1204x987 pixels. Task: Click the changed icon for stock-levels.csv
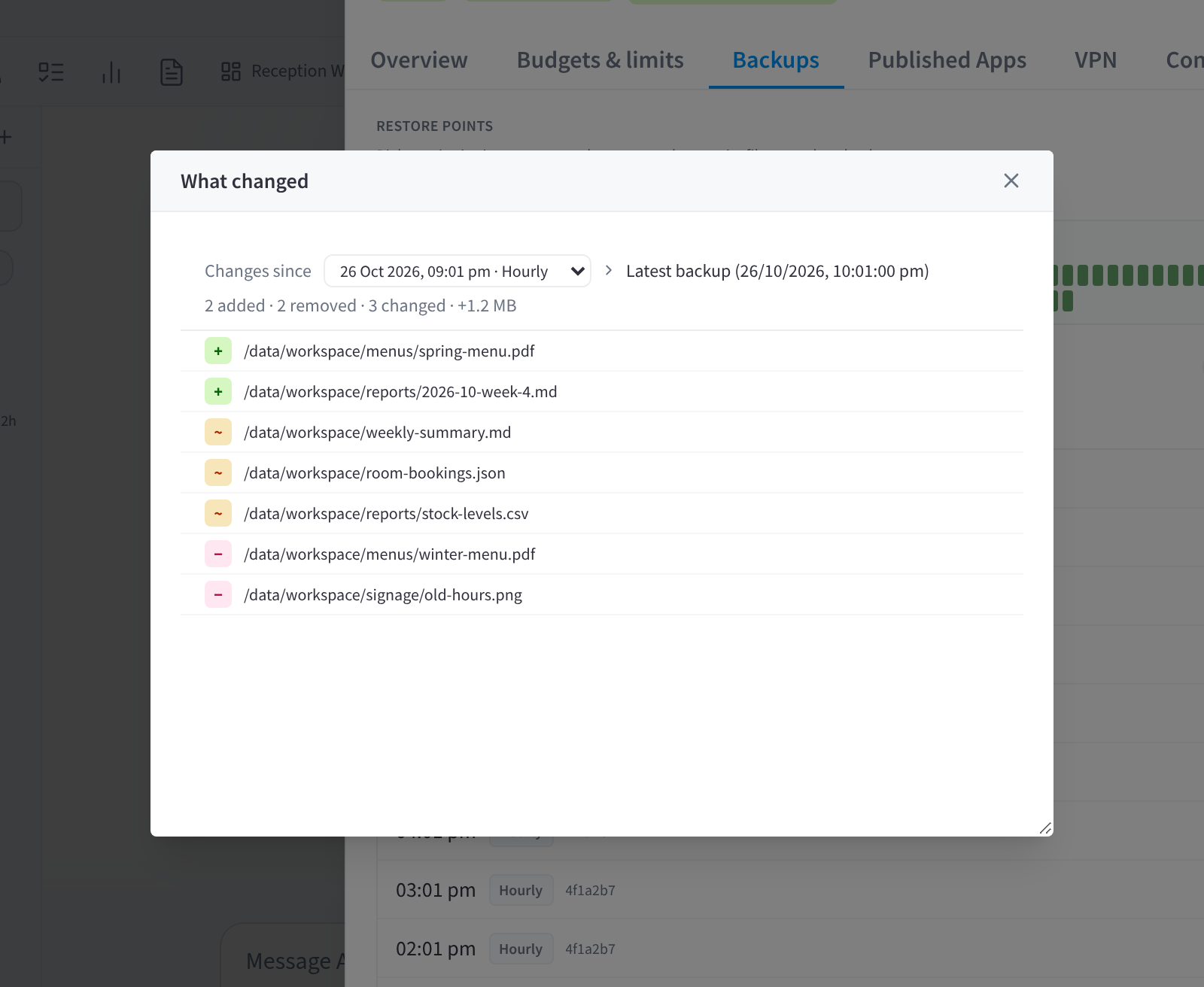coord(218,514)
